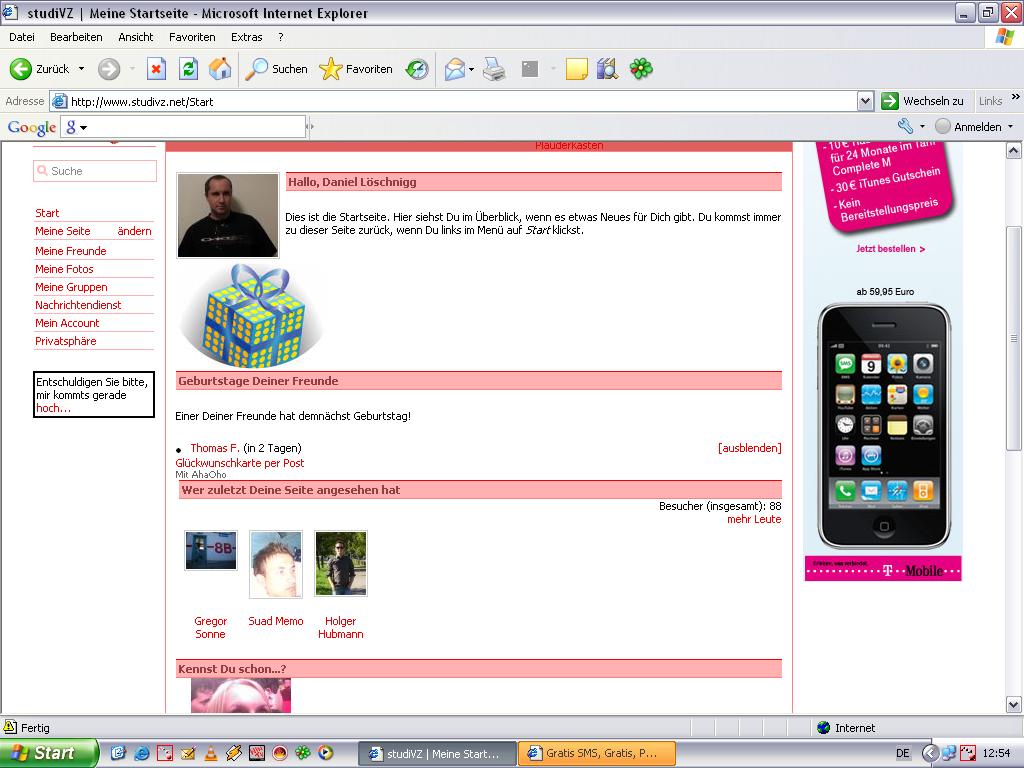This screenshot has width=1024, height=768.
Task: Click the mail envelope toolbar icon
Action: tap(455, 69)
